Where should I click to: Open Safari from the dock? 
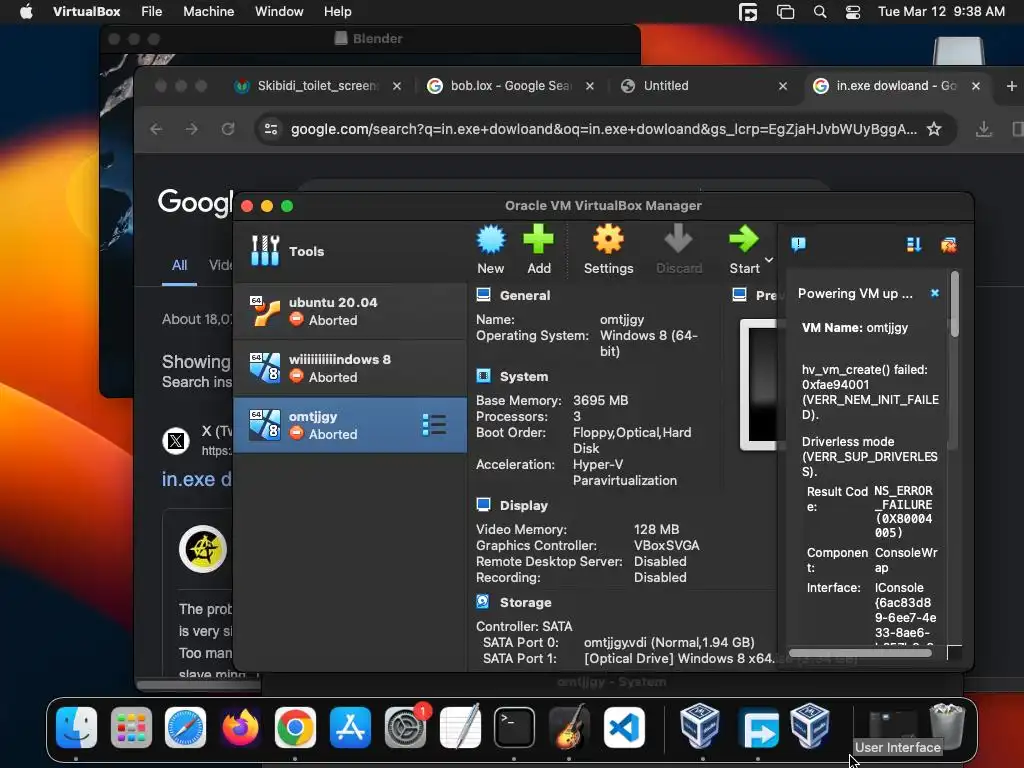tap(185, 727)
